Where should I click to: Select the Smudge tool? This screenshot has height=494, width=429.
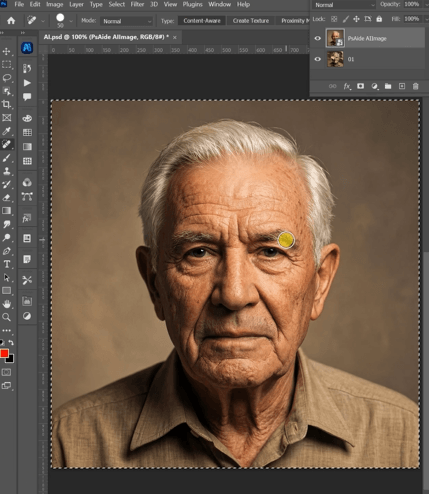point(6,224)
